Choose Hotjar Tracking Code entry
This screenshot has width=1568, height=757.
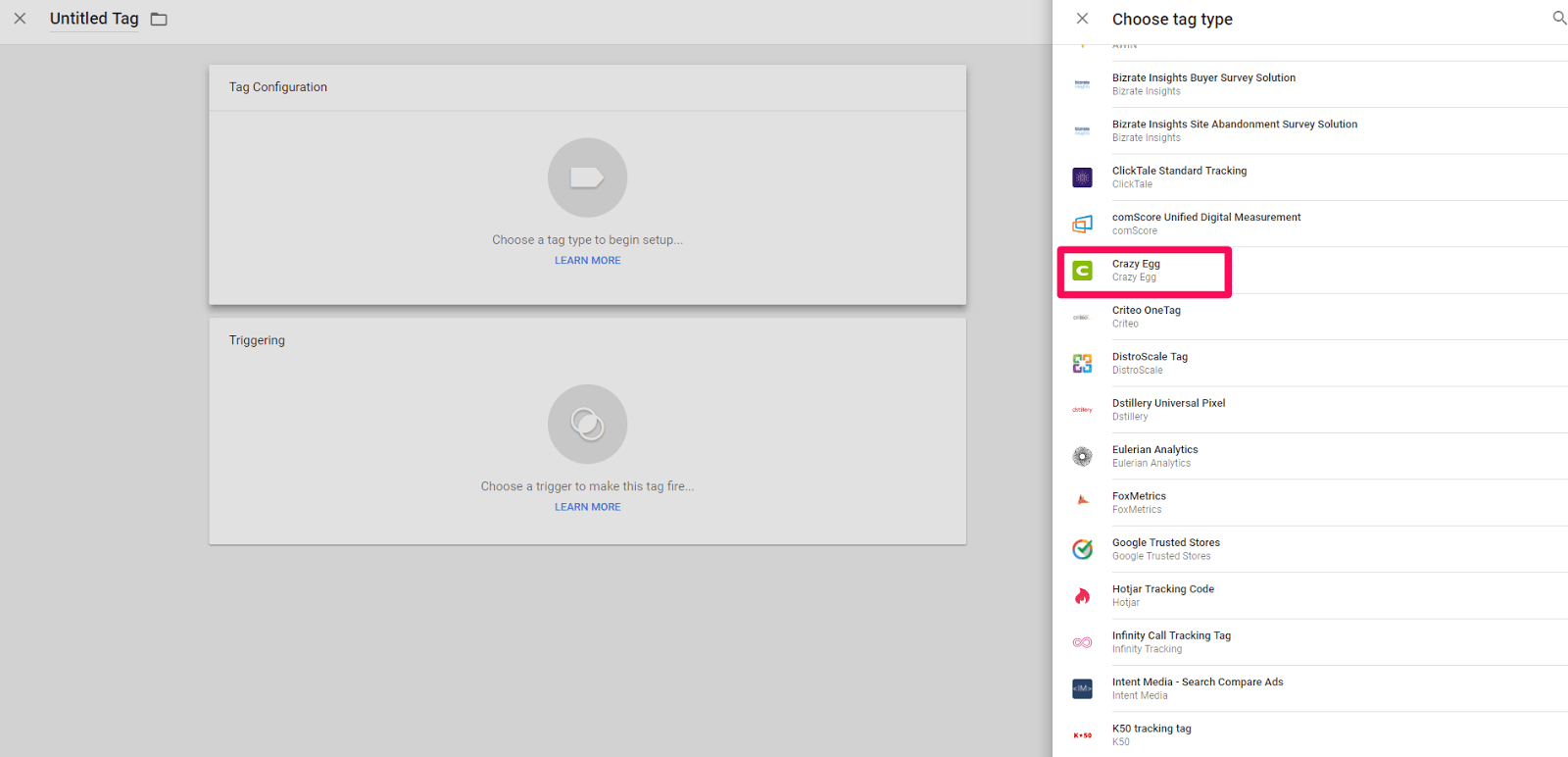[1163, 589]
